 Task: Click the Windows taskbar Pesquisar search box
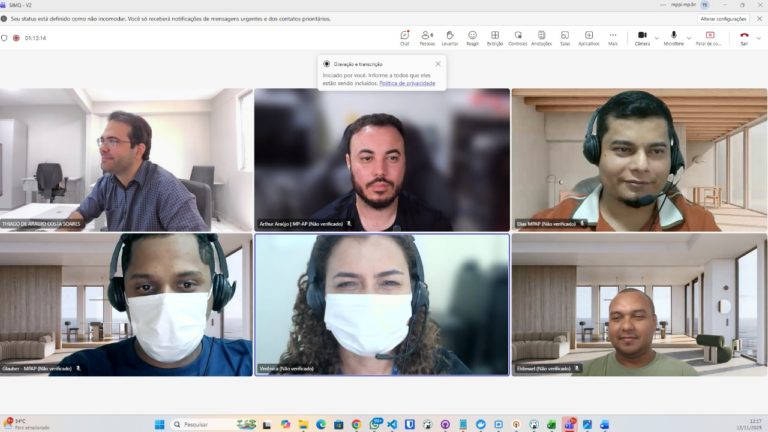(x=210, y=424)
